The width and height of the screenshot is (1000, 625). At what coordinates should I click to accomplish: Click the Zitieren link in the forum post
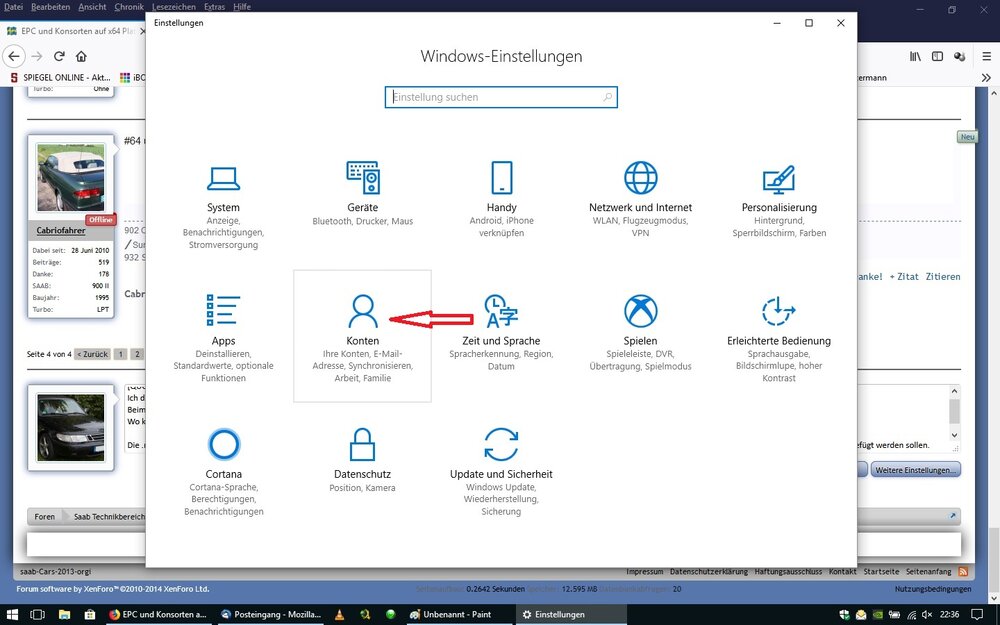pos(943,276)
